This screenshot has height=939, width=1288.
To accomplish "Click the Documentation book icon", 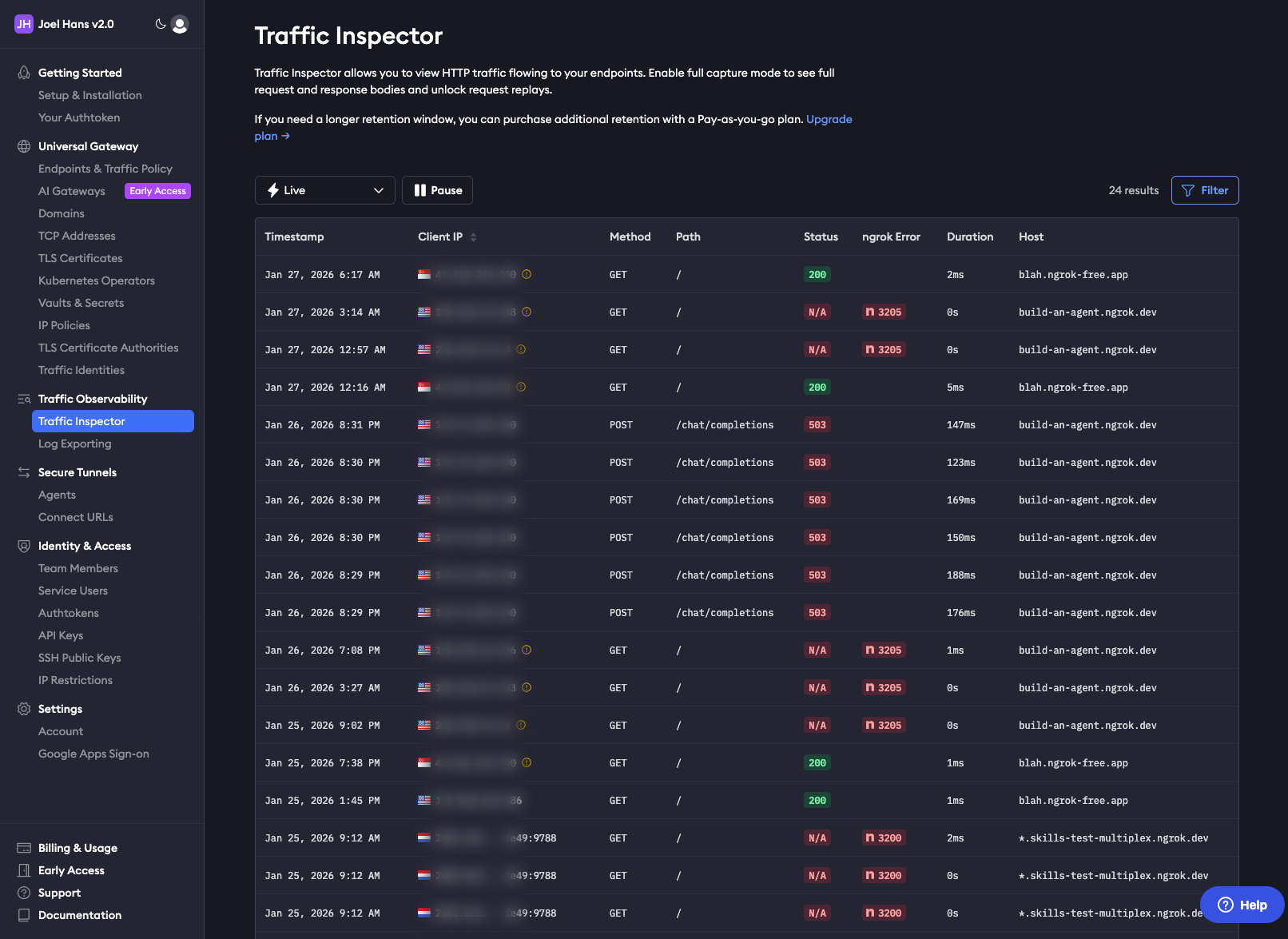I will pyautogui.click(x=24, y=915).
